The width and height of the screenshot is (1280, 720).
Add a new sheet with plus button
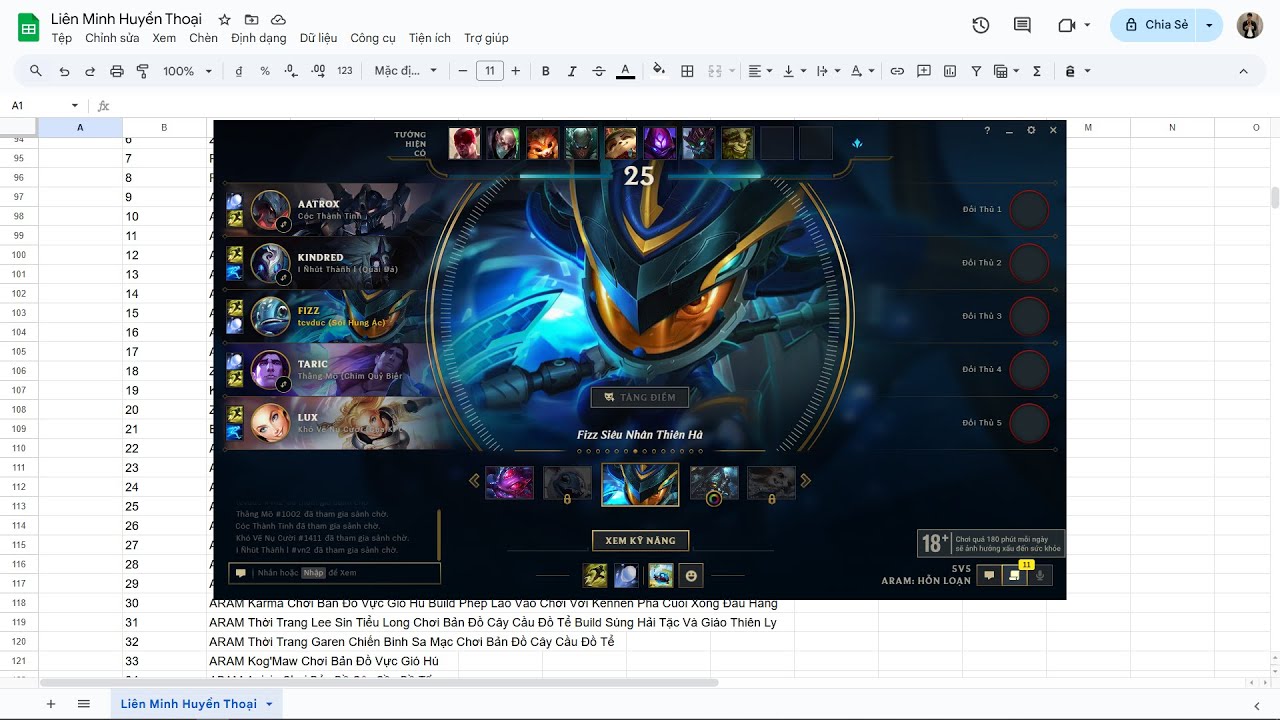click(51, 704)
